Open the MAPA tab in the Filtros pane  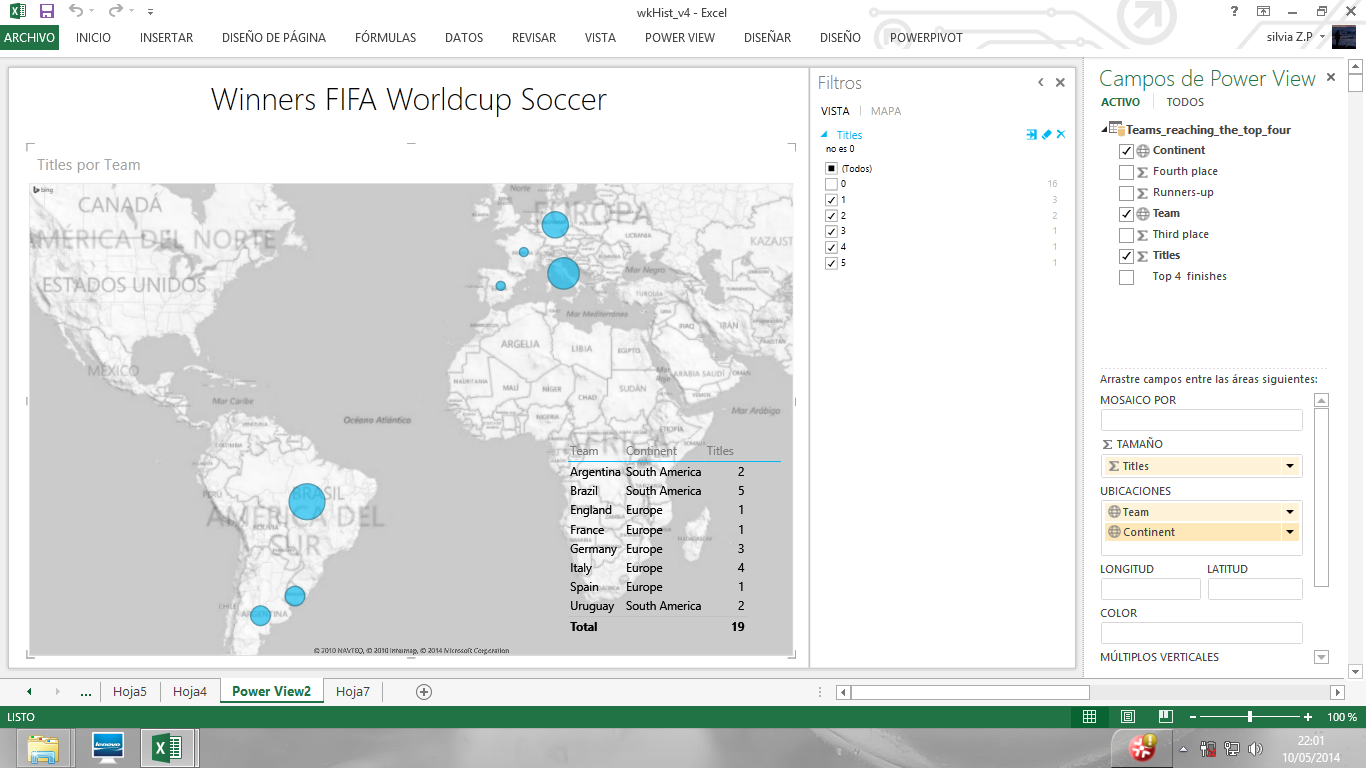pyautogui.click(x=886, y=110)
